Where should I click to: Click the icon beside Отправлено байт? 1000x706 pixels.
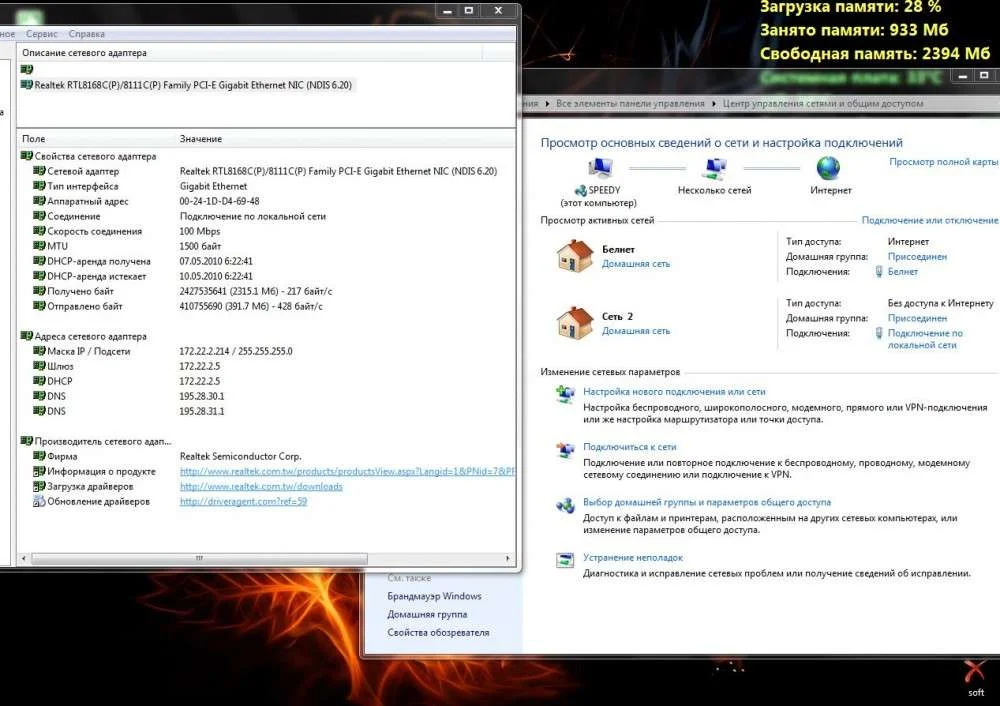(x=40, y=305)
